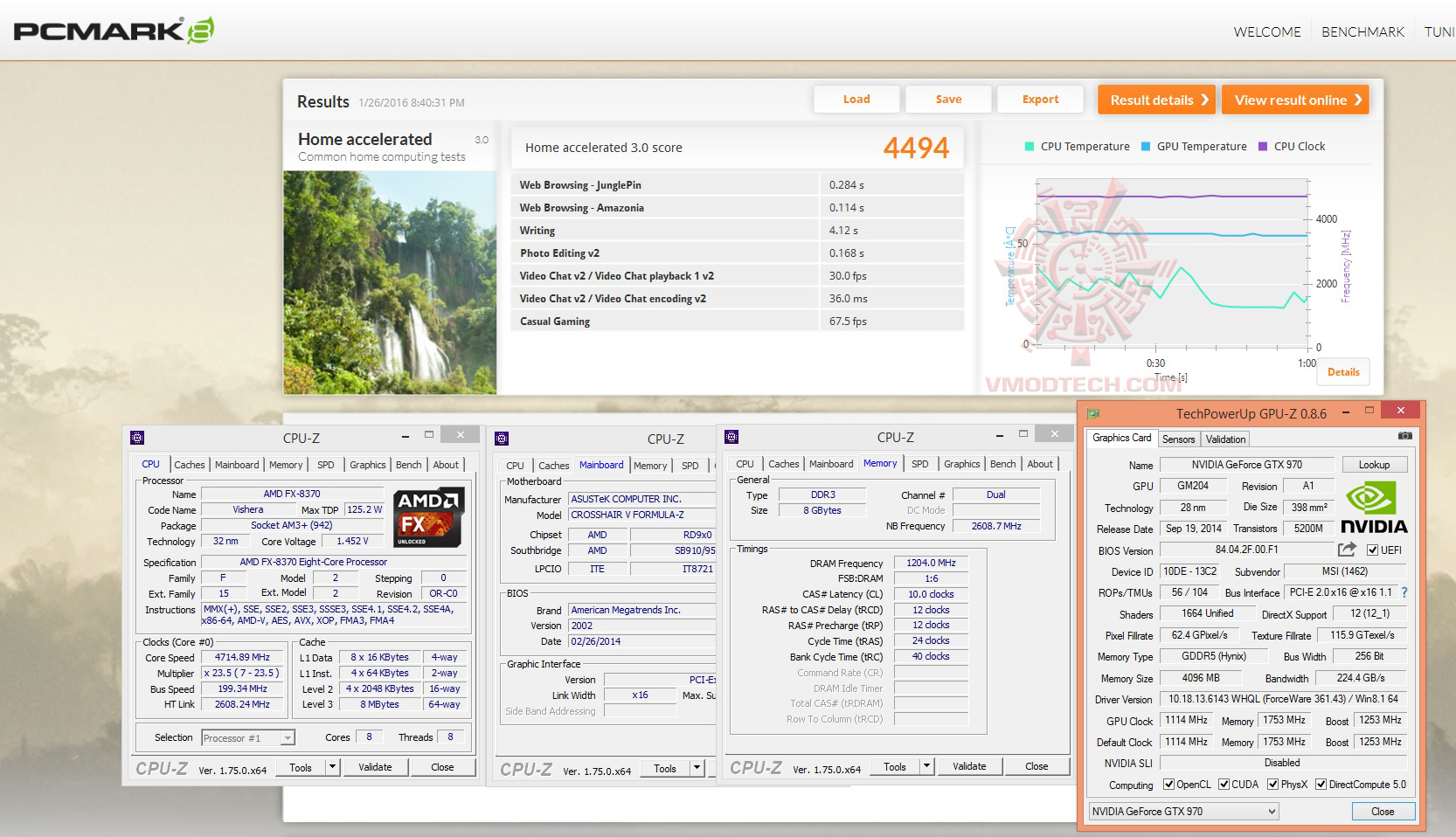Expand the Tools arrow in the Memory CPU-Z window
The image size is (1456, 837).
(x=926, y=766)
